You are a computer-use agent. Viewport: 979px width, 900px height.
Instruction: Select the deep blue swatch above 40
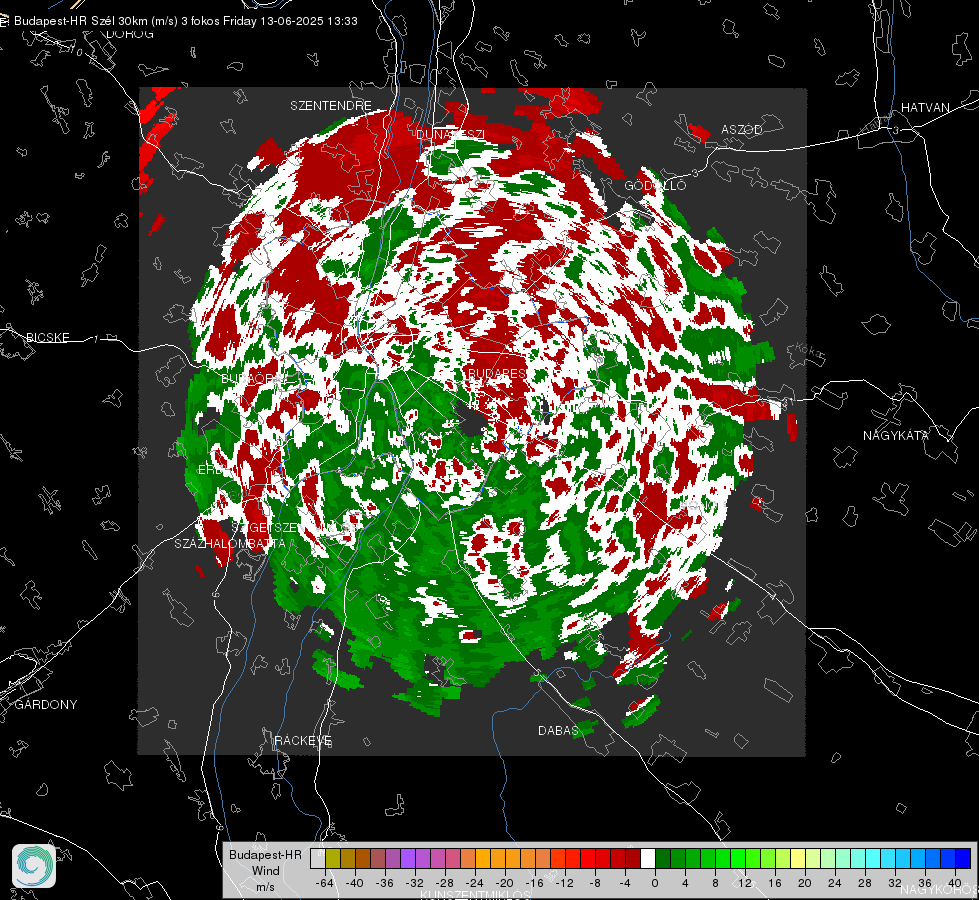point(963,858)
